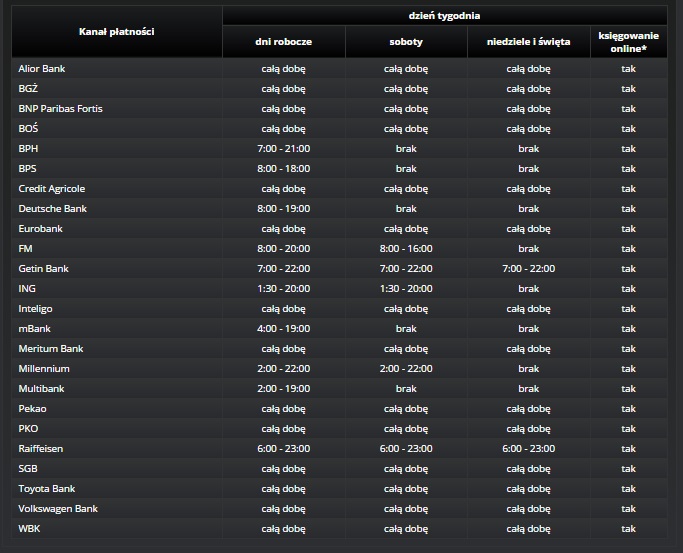Click FM Saturday hours 8:00 - 16:00
683x553 pixels.
(406, 248)
